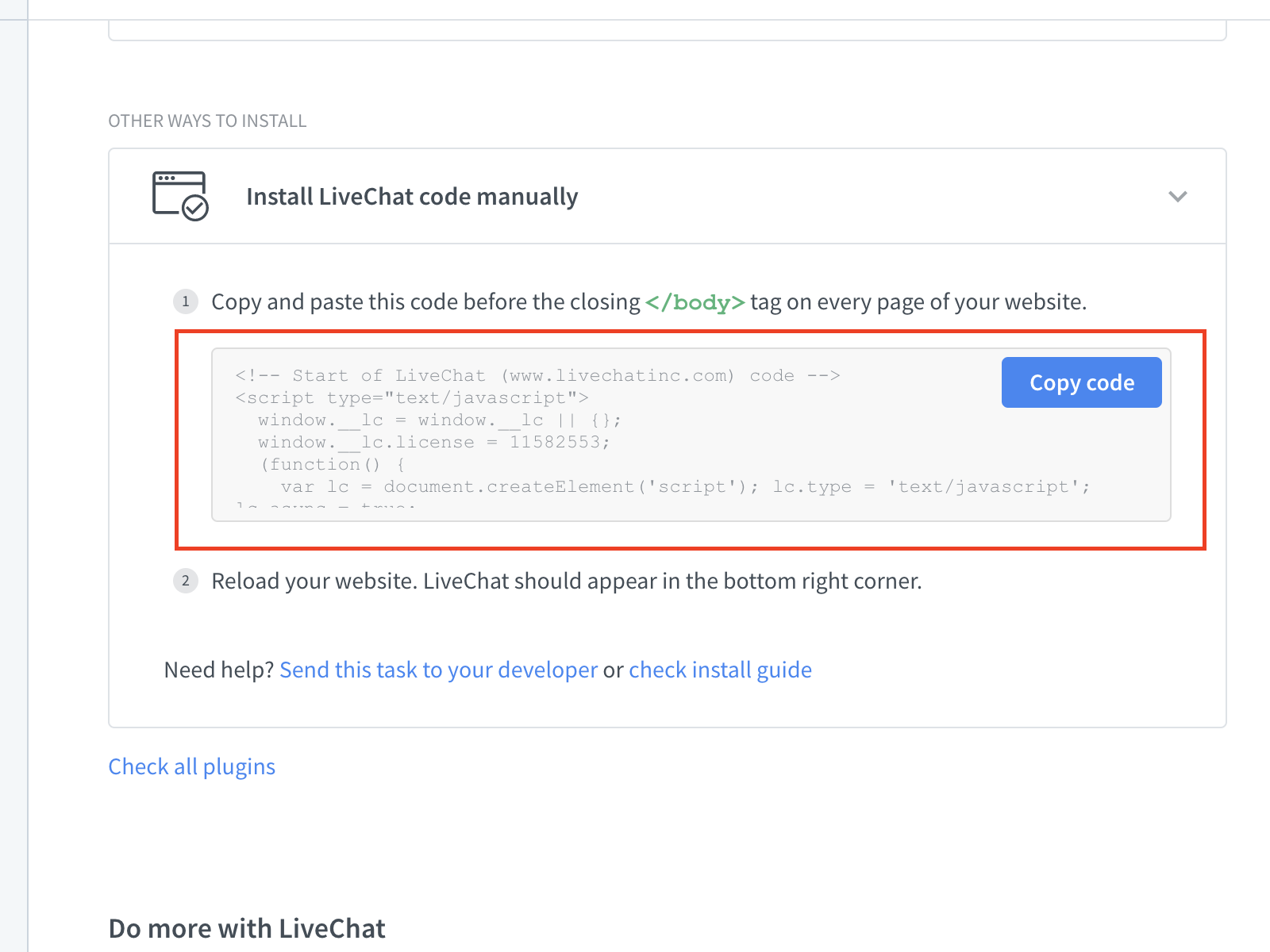Click the script type text/javascript line
This screenshot has width=1270, height=952.
[x=412, y=397]
